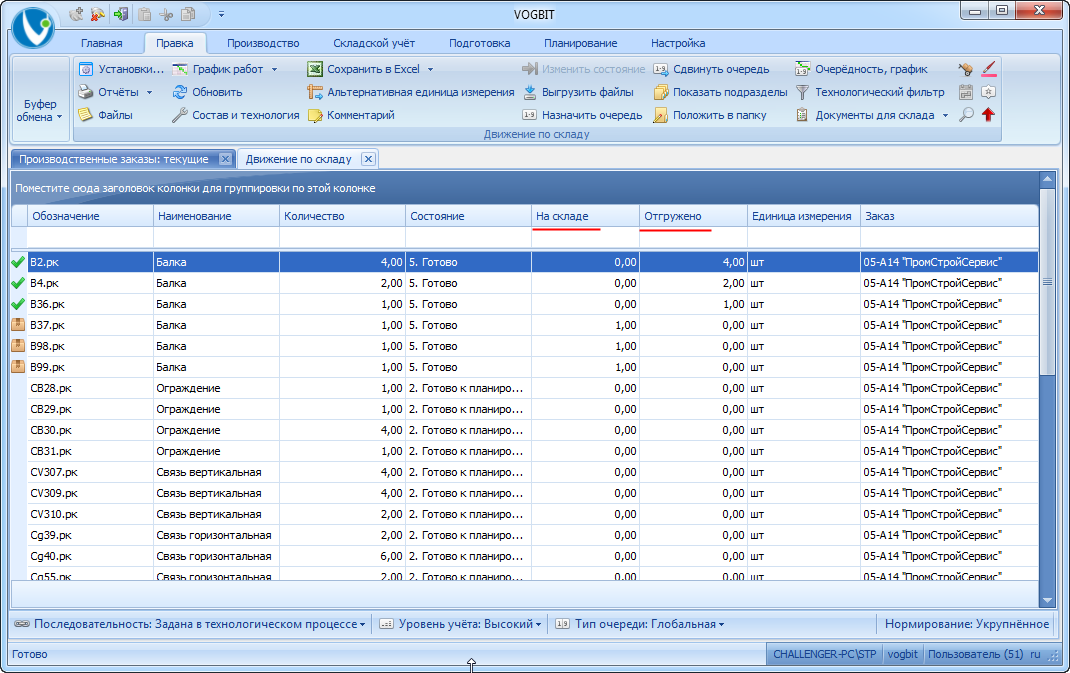Click the box icon on B98.рк row
1070x673 pixels.
coord(18,346)
